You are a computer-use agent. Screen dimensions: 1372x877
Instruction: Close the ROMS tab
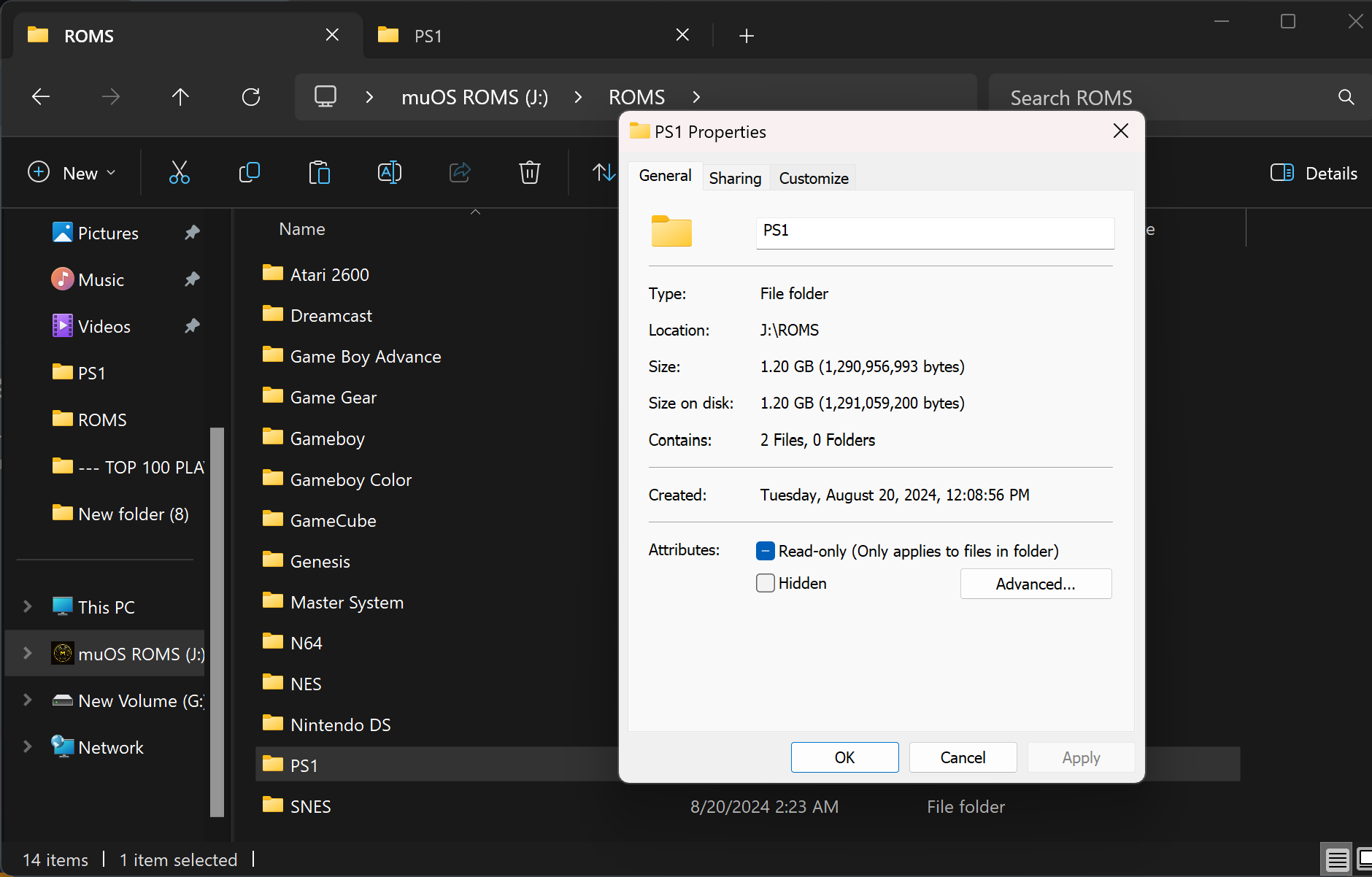click(x=332, y=35)
